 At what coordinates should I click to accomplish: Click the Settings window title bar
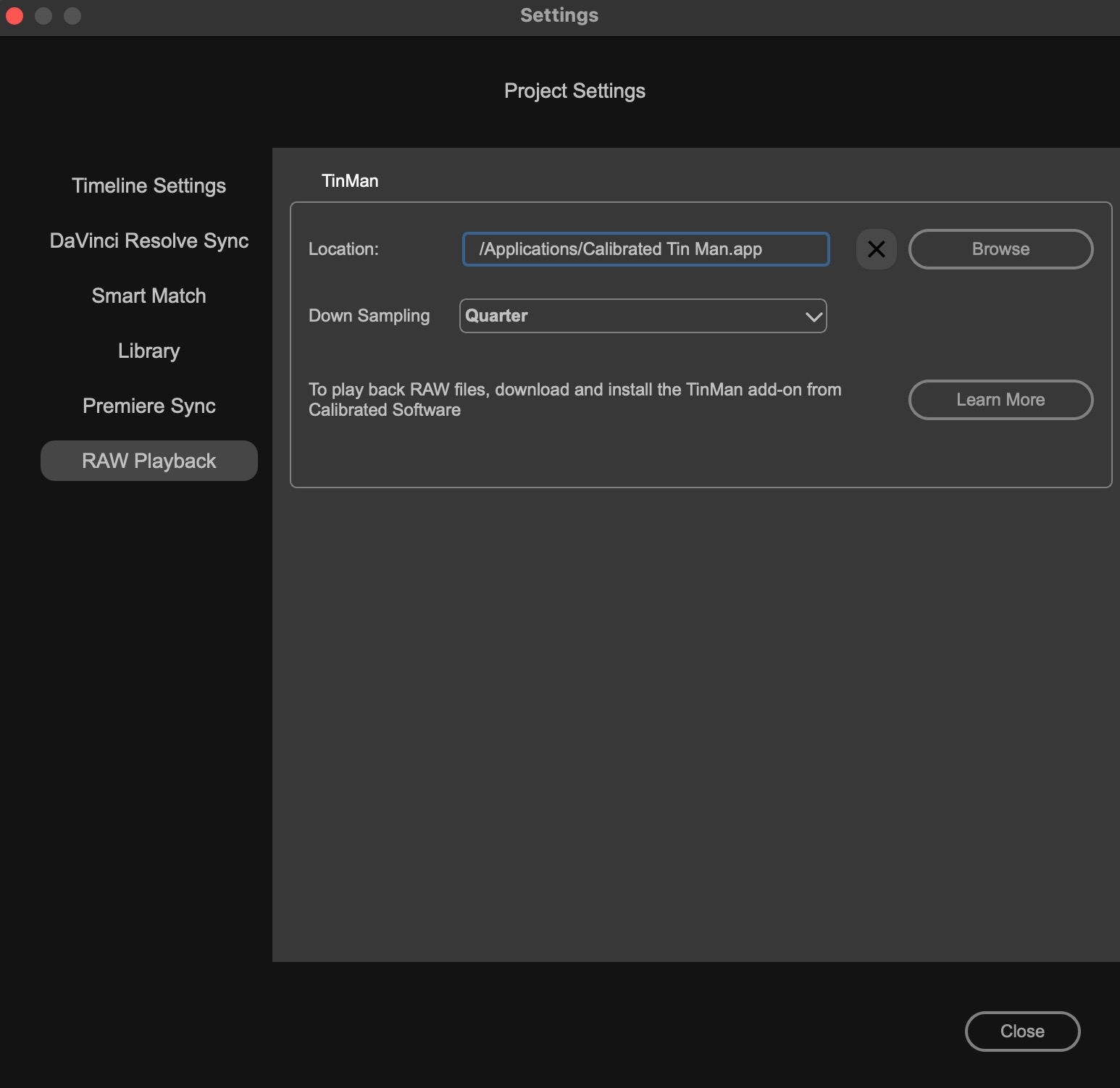(559, 15)
